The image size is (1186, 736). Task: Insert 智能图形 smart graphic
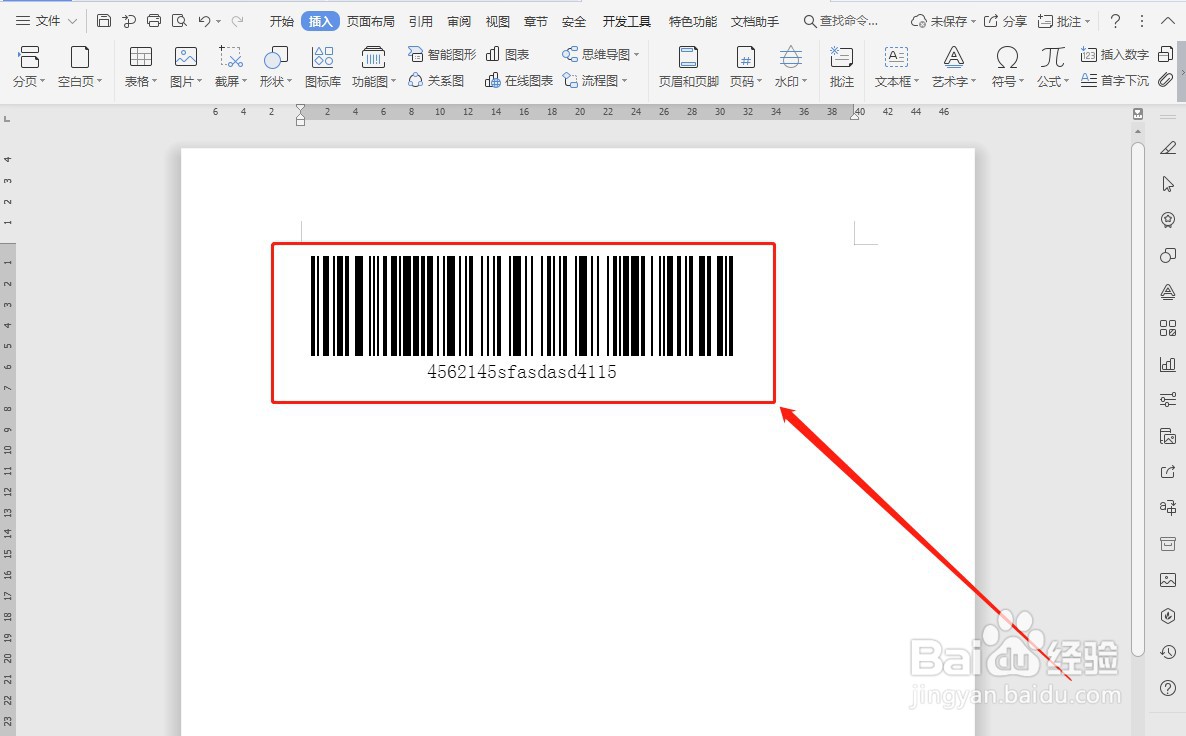tap(442, 54)
